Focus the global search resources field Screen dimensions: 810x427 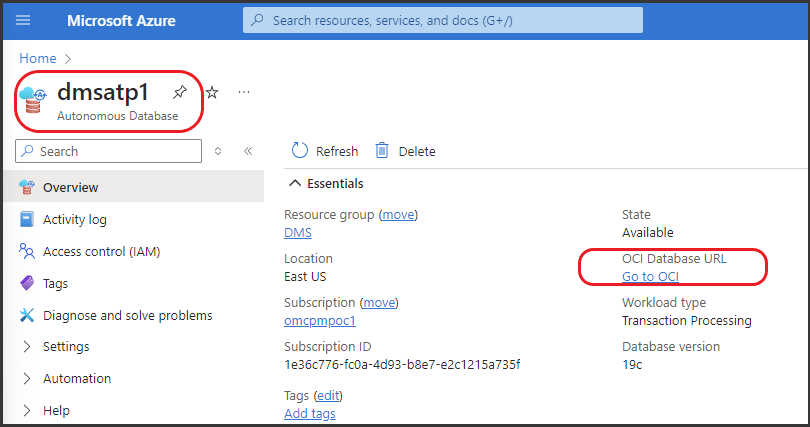(443, 20)
